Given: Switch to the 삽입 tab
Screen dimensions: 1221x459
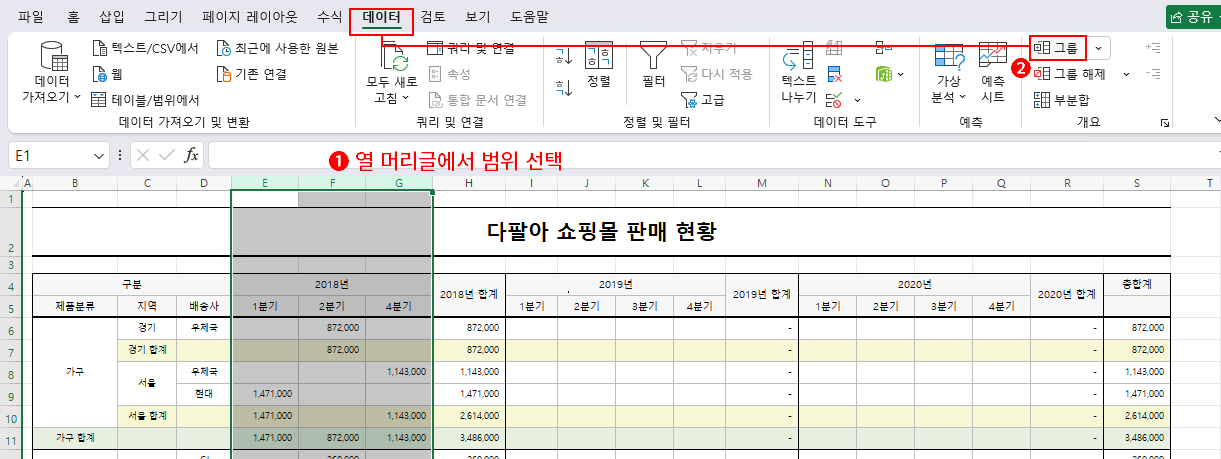Looking at the screenshot, I should [113, 17].
